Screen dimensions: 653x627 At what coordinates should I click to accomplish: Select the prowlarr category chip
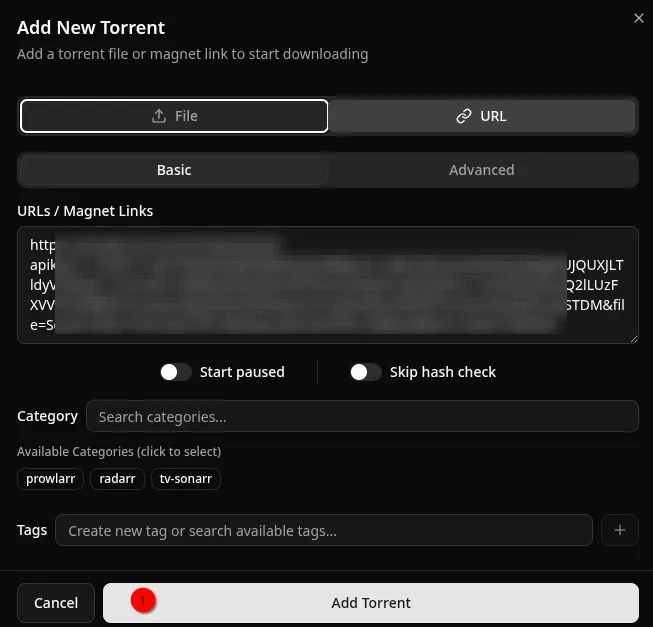(51, 479)
